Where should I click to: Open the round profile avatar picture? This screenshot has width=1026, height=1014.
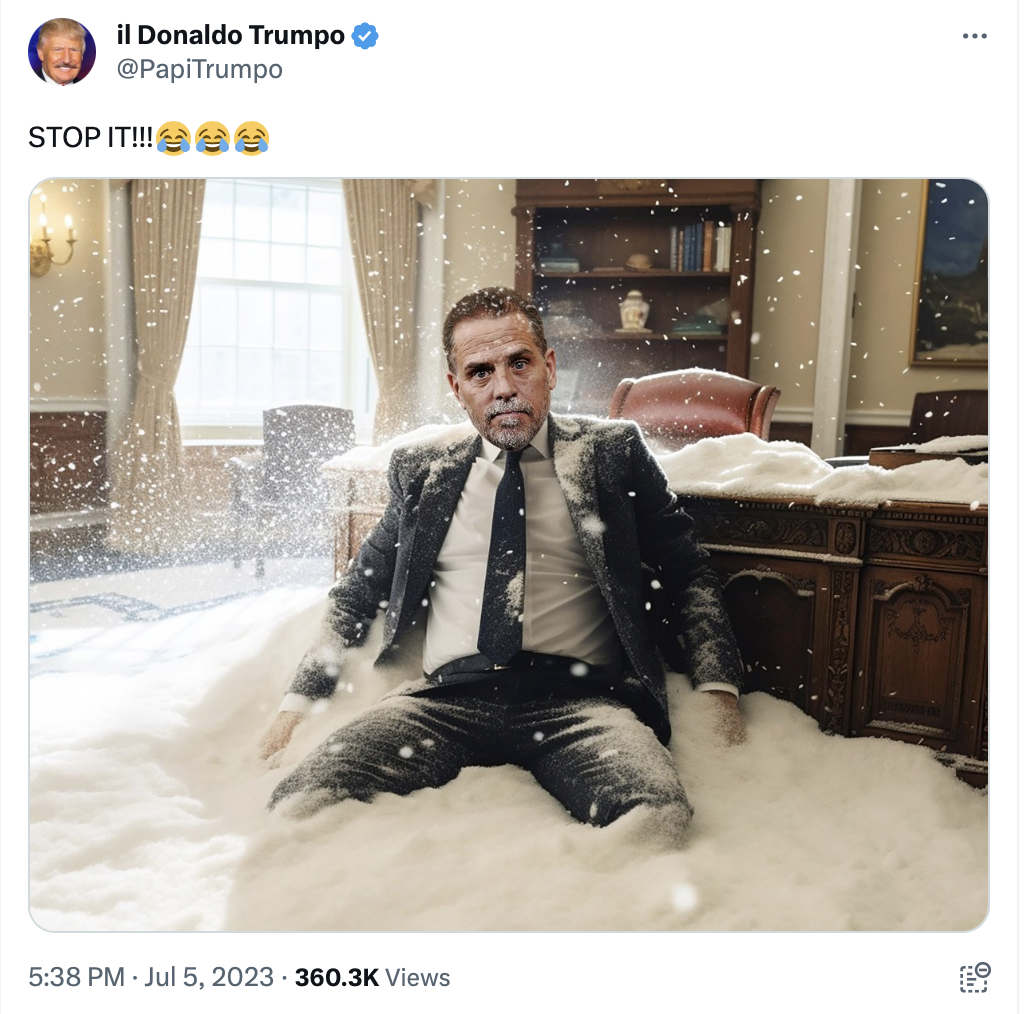click(x=62, y=52)
